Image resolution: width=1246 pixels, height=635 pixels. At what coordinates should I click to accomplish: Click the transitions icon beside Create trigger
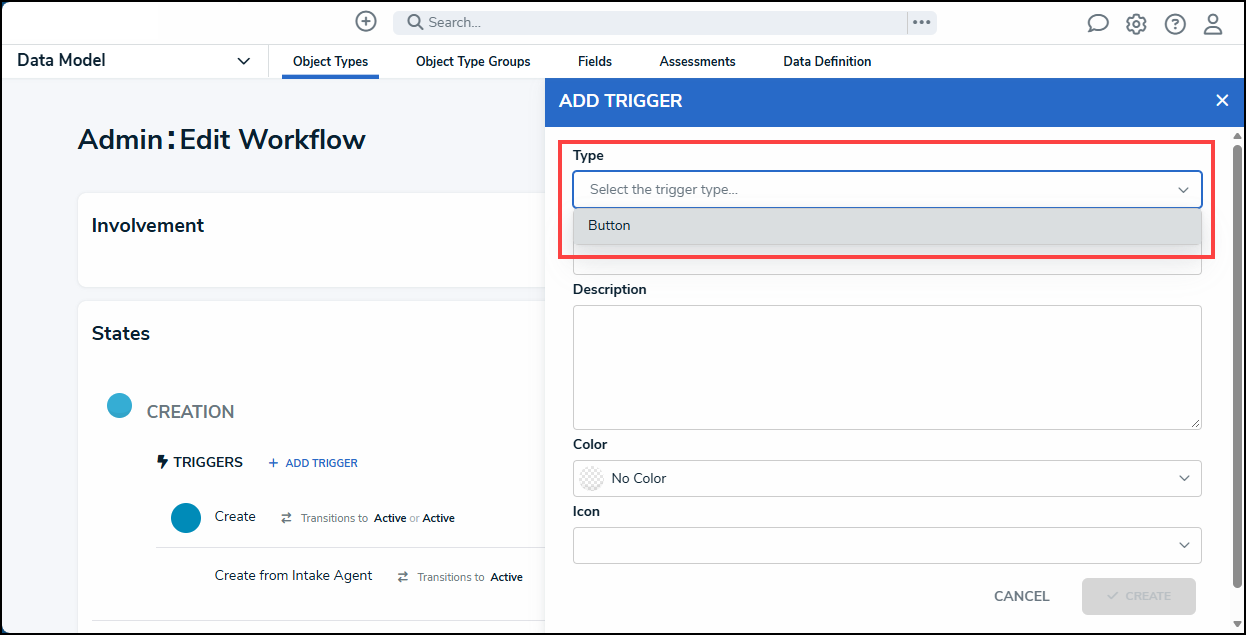point(286,518)
